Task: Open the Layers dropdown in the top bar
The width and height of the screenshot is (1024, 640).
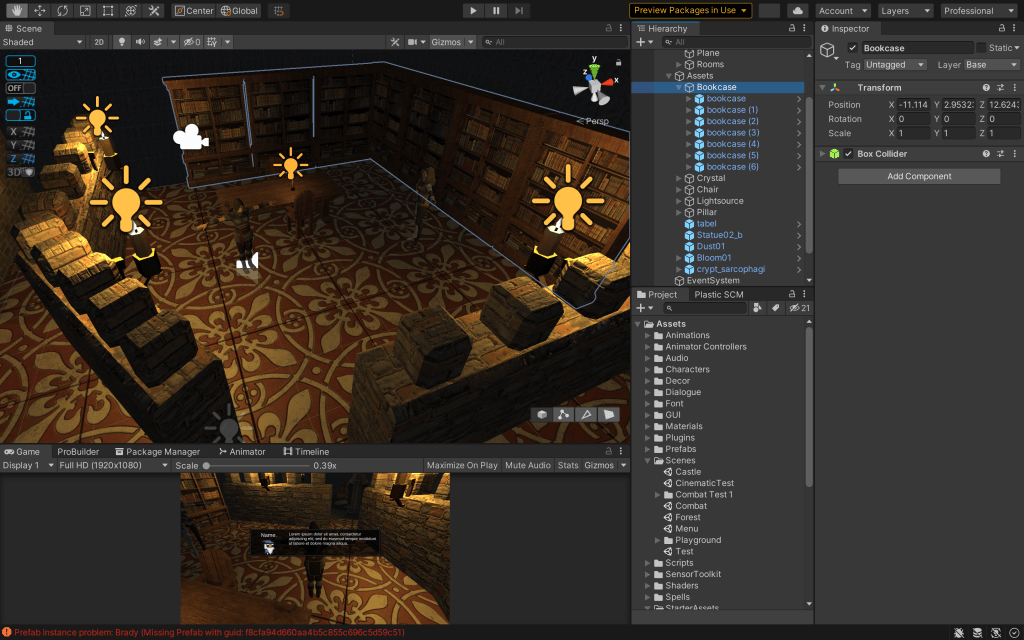Action: click(x=906, y=11)
